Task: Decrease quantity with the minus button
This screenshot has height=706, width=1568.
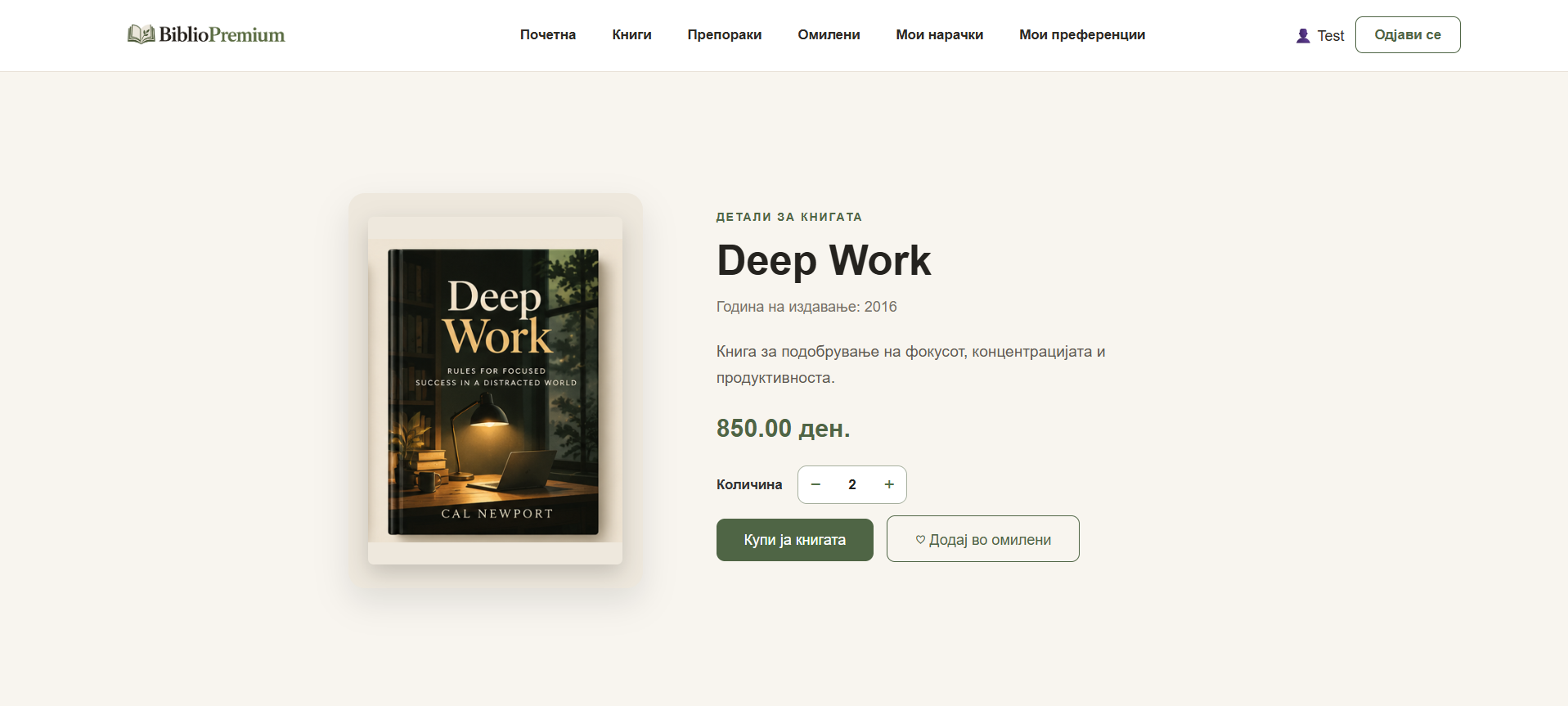Action: click(815, 484)
